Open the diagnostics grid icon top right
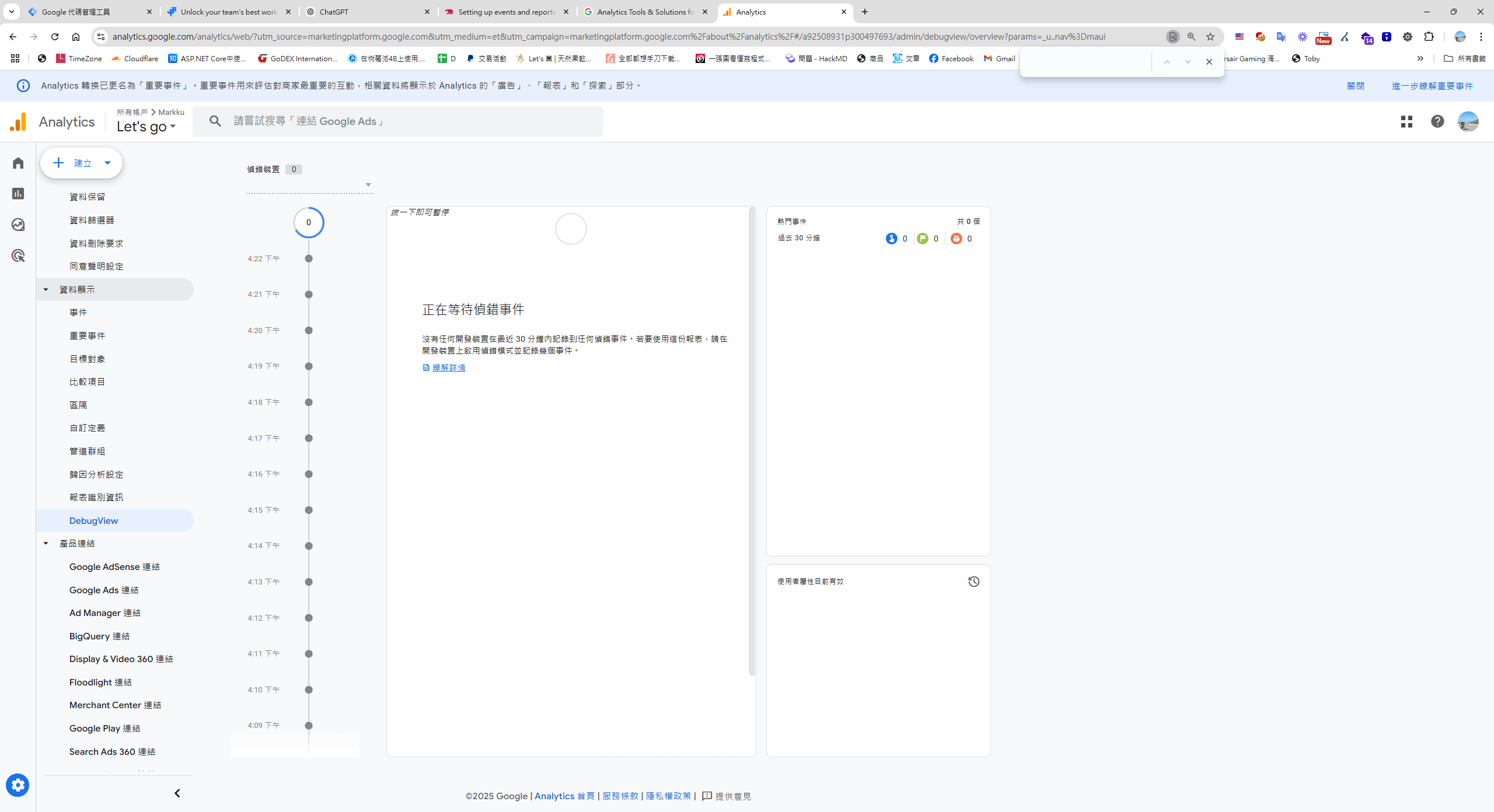This screenshot has width=1494, height=812. click(x=1407, y=121)
